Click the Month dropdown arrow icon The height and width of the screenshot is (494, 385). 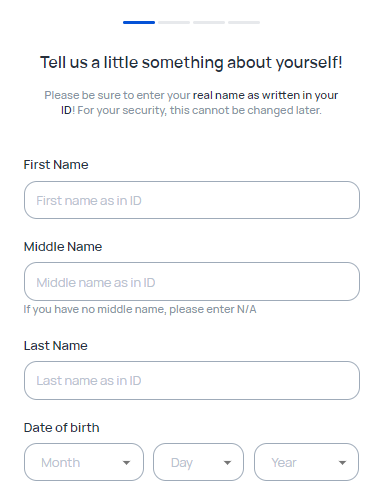[126, 463]
